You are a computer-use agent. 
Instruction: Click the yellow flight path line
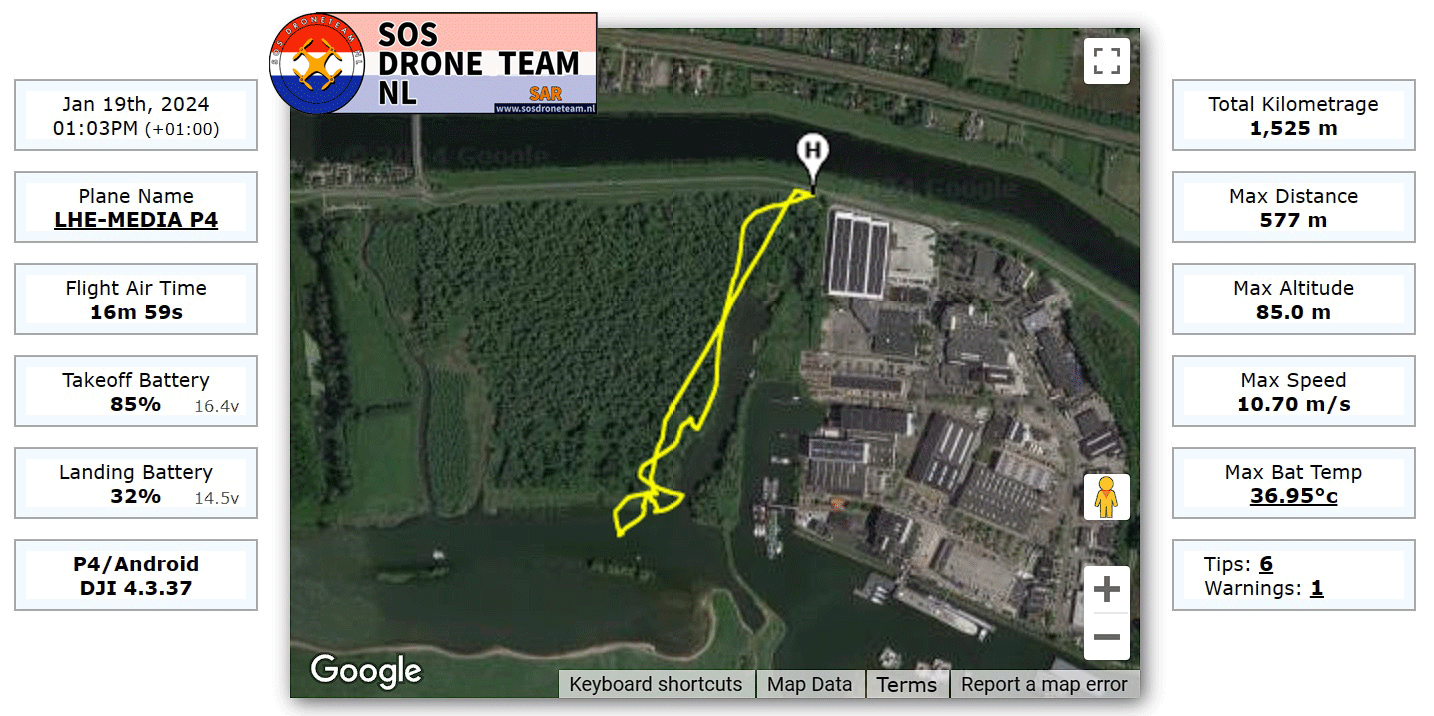pos(722,340)
